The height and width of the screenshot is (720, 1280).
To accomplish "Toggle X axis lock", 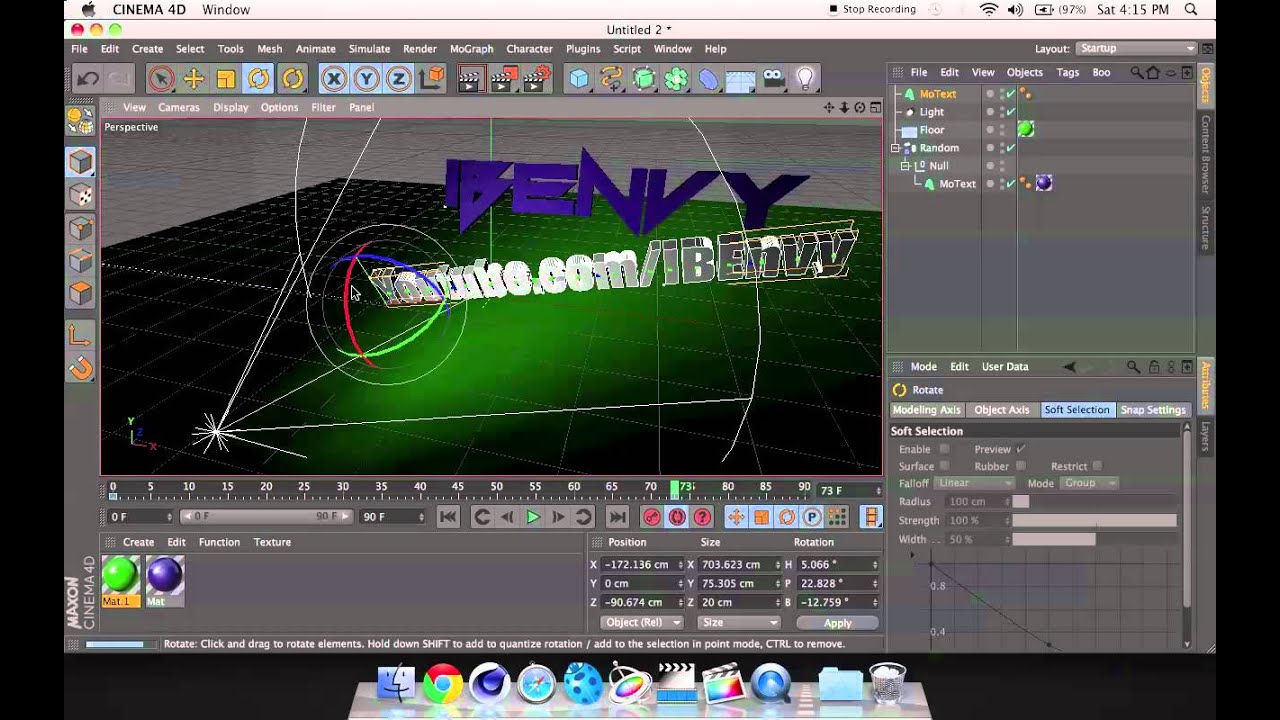I will coord(334,79).
